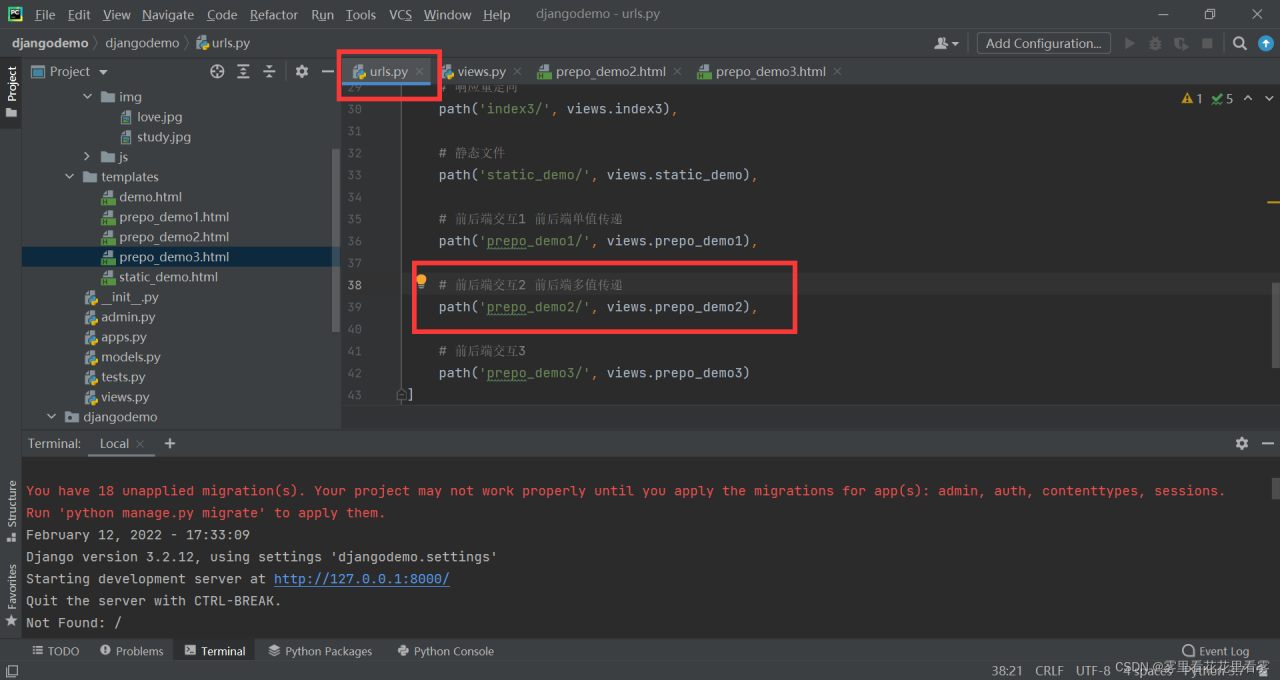This screenshot has width=1280, height=680.
Task: Hide the Project tool window
Action: point(327,71)
